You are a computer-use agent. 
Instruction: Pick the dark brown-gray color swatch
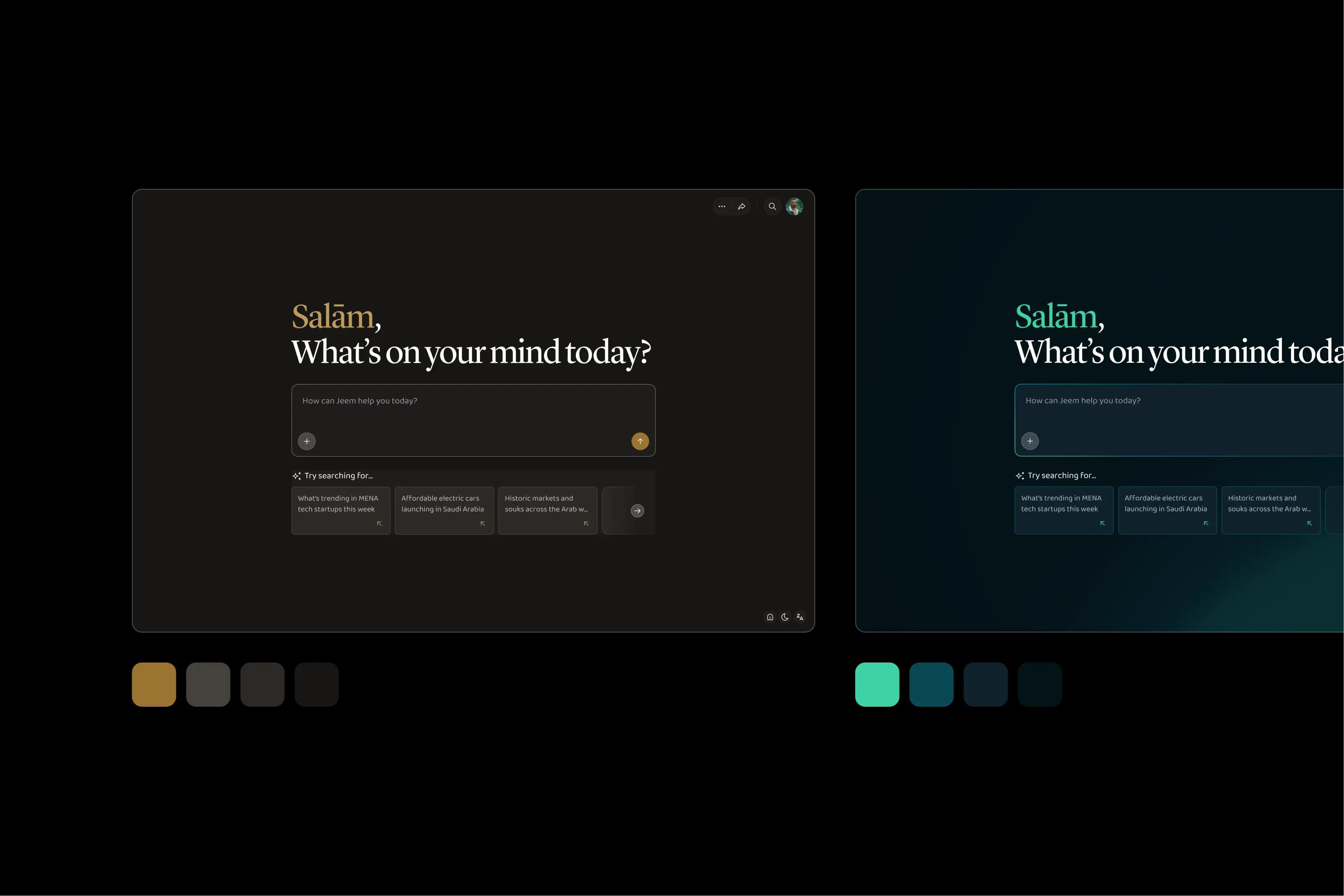(262, 685)
